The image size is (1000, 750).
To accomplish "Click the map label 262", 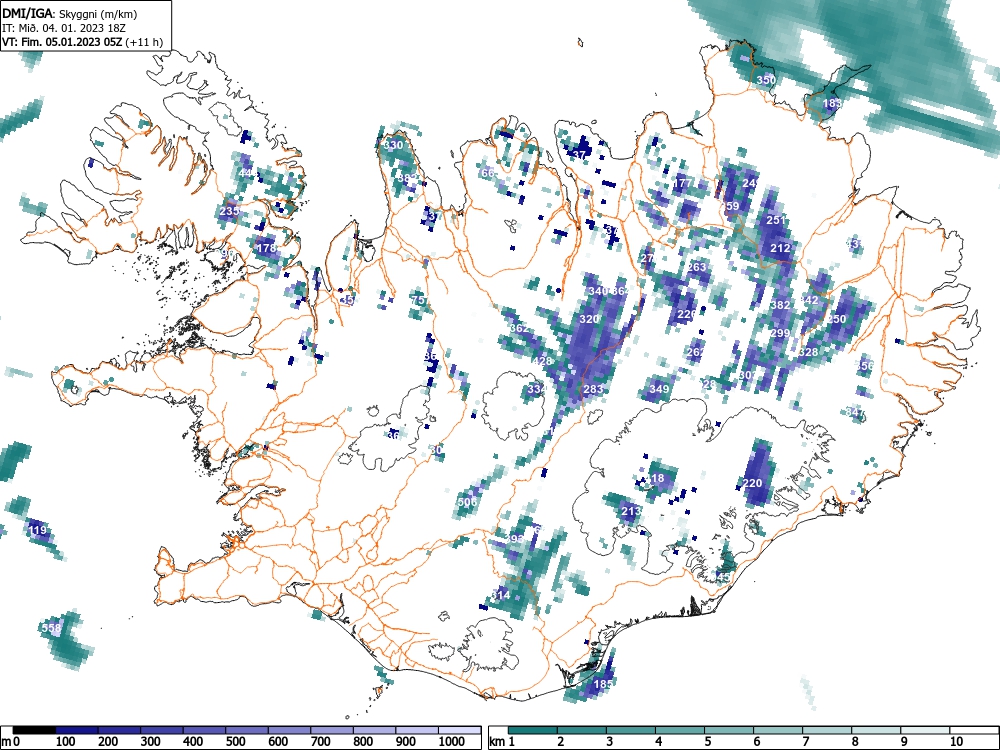I will [696, 351].
